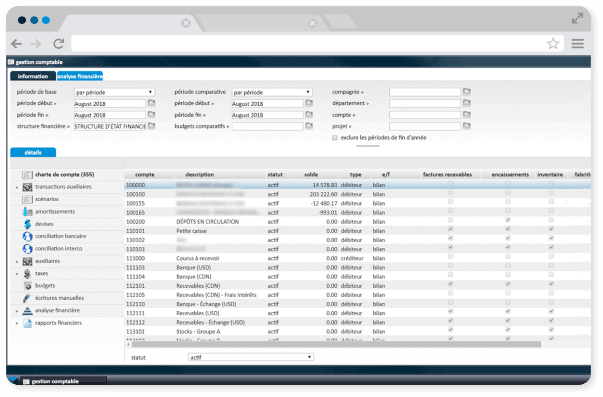The width and height of the screenshot is (603, 397).
Task: Bookmark page with the star icon
Action: pyautogui.click(x=553, y=43)
